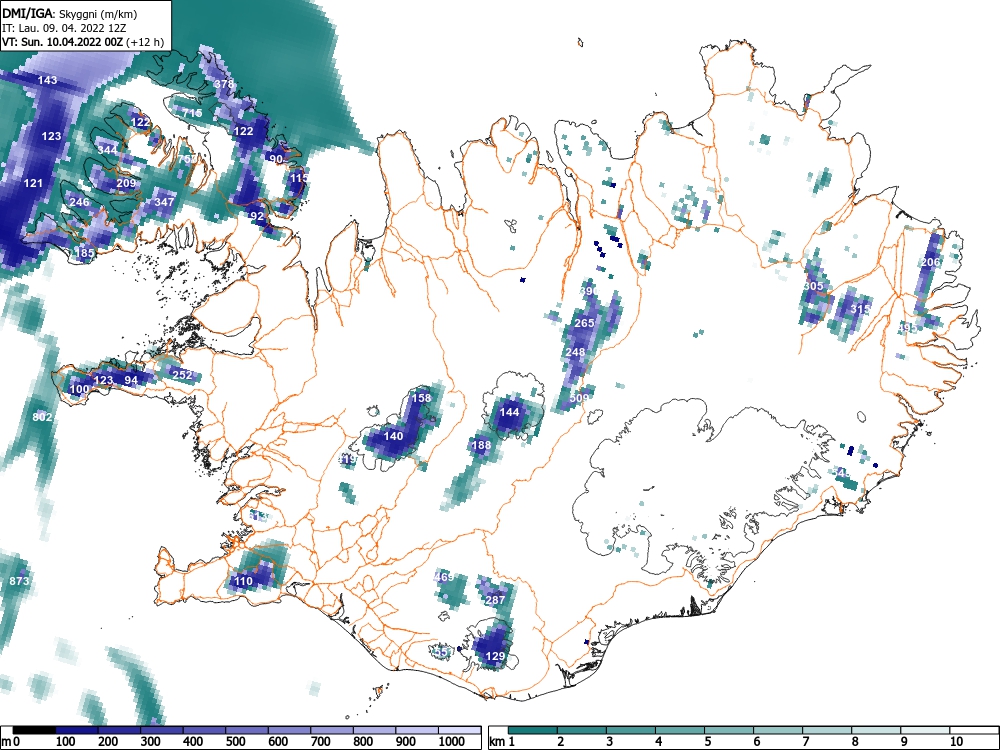The height and width of the screenshot is (750, 1000).
Task: Click the map value 246
Action: coord(80,202)
